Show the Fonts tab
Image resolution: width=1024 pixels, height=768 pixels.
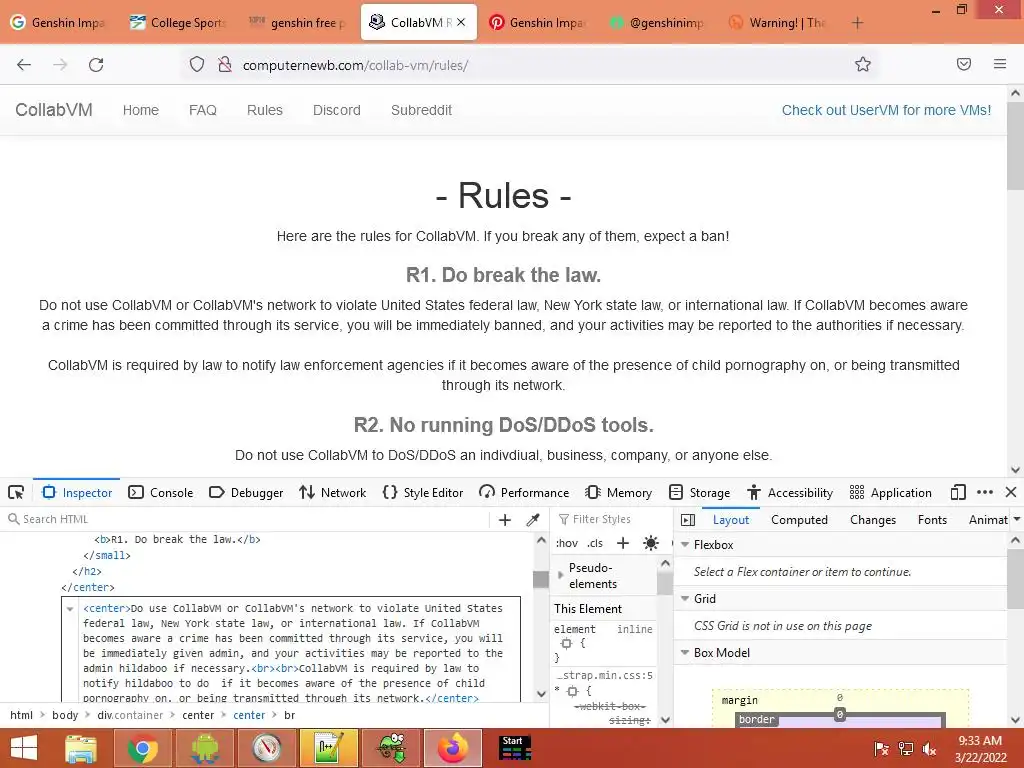coord(932,520)
